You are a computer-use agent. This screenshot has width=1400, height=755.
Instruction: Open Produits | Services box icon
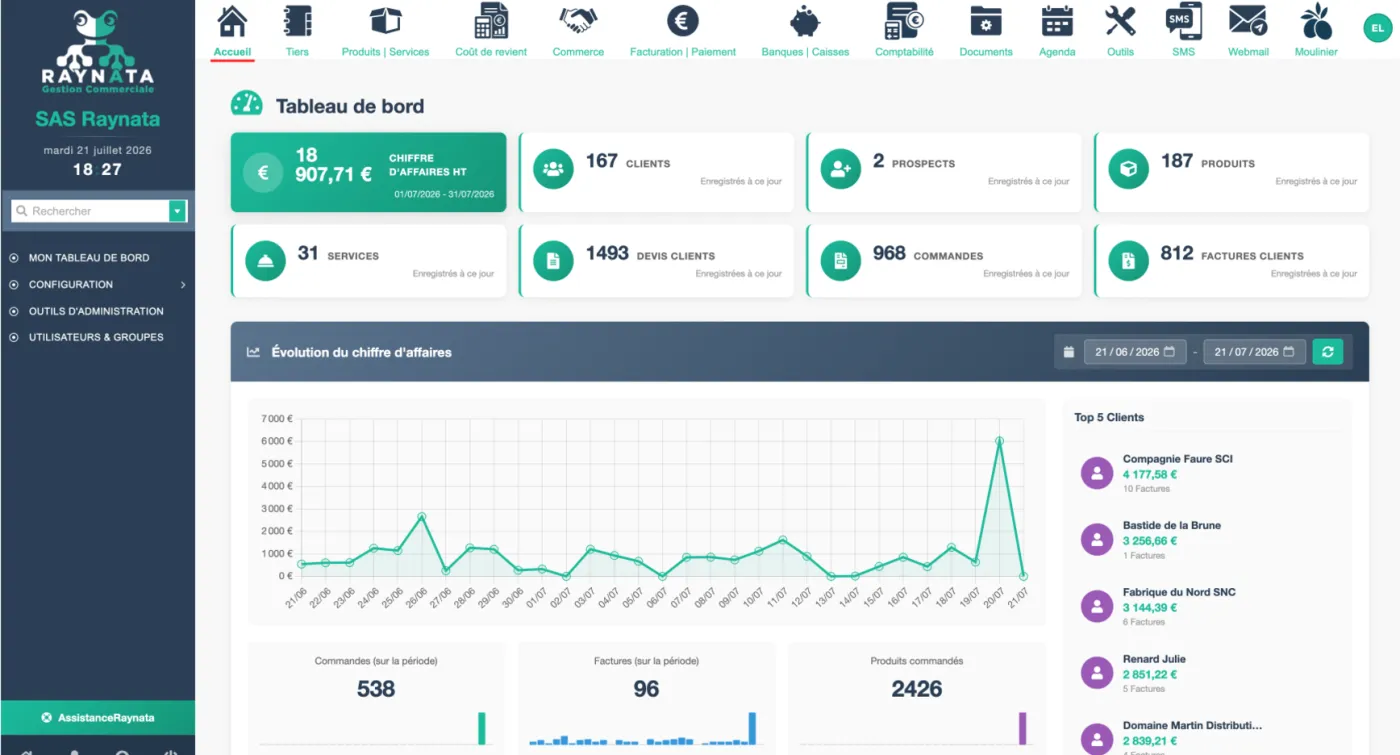(385, 20)
